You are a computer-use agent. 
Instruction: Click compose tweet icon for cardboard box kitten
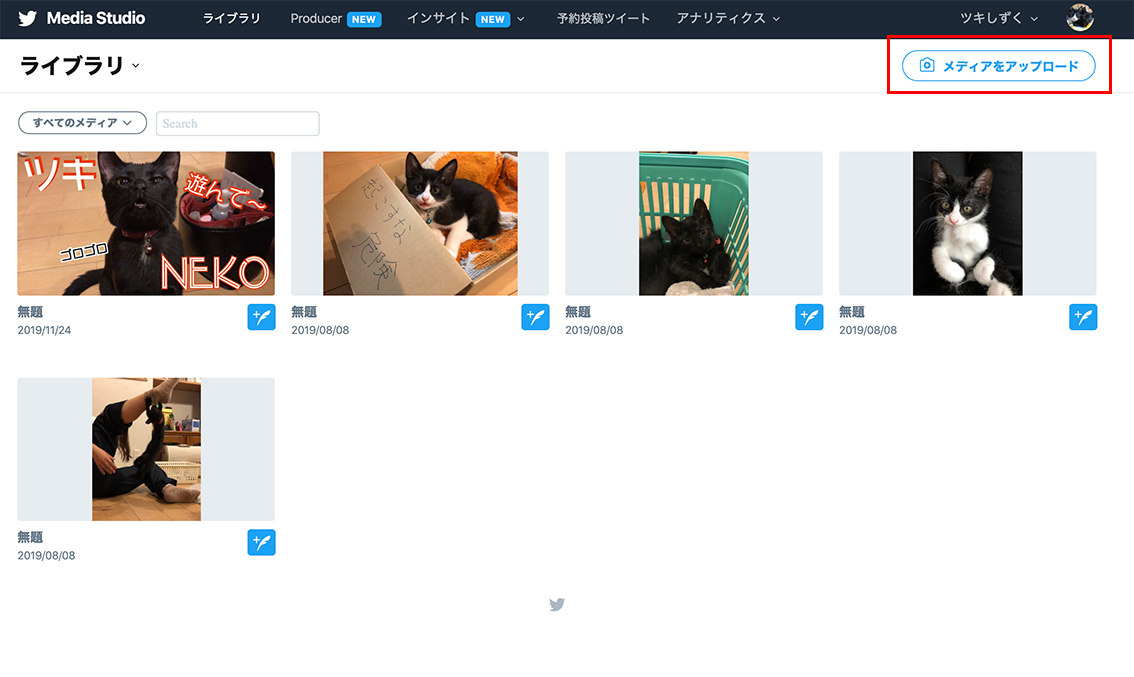(x=535, y=317)
